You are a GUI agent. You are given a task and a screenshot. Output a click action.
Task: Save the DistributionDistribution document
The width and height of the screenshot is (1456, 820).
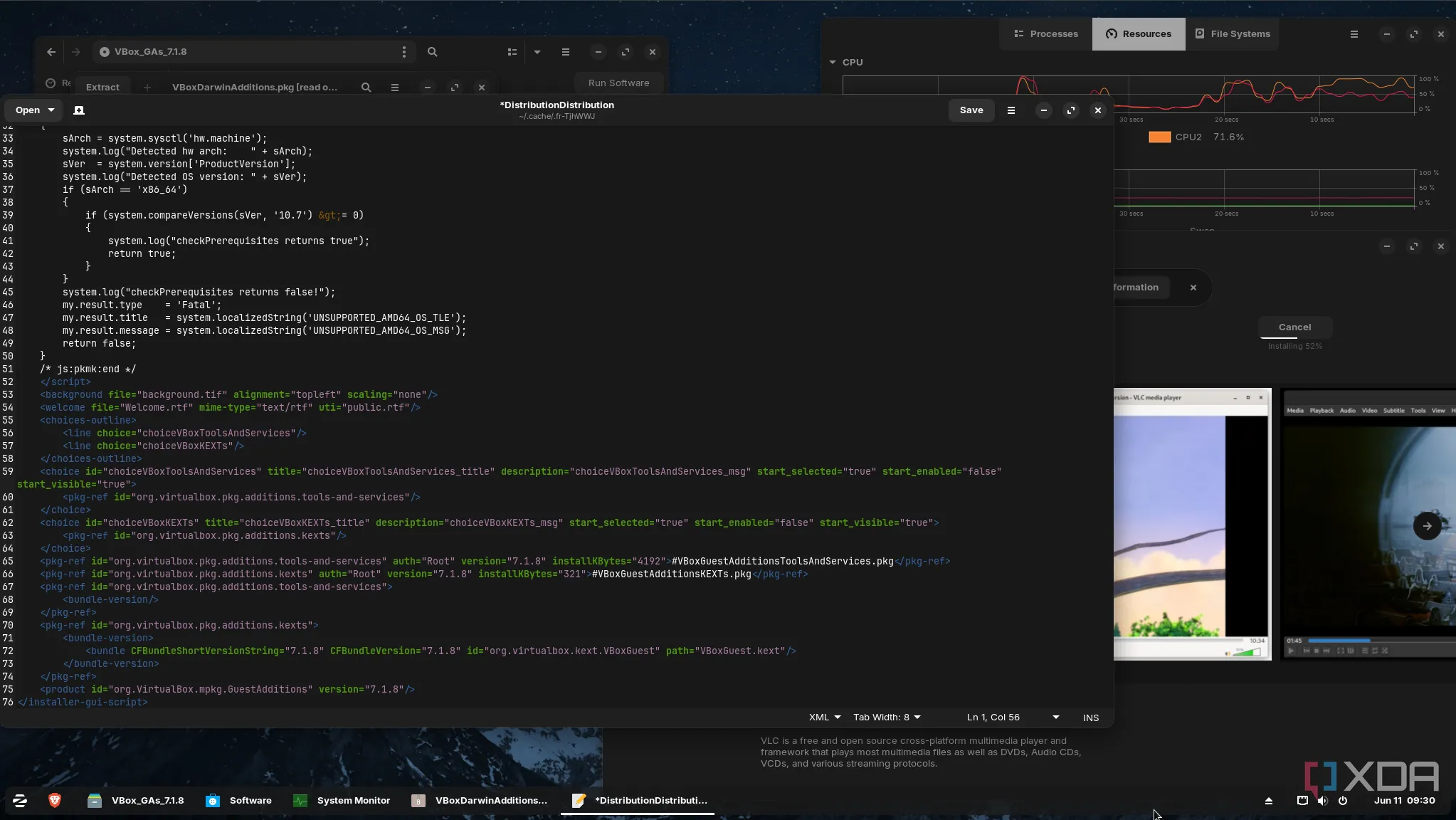click(971, 110)
